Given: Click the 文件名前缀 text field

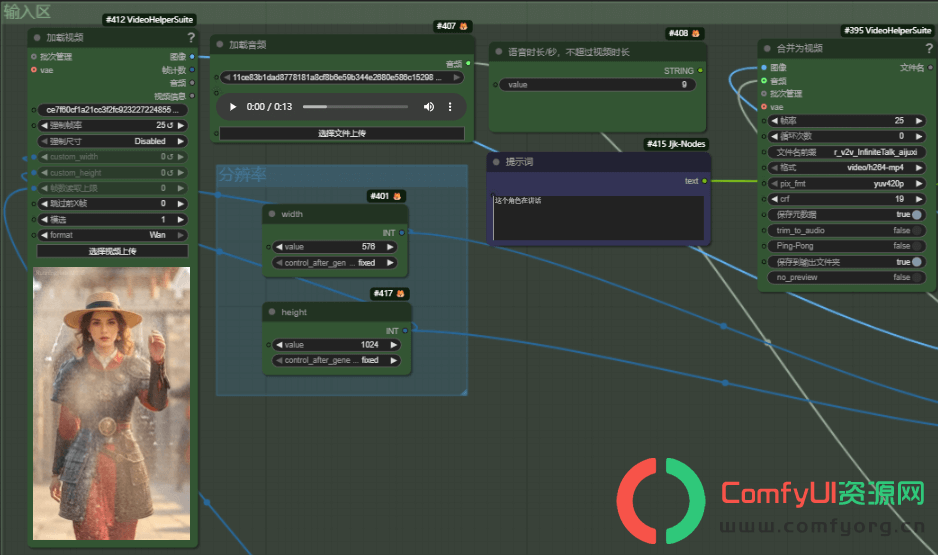Looking at the screenshot, I should (x=846, y=152).
